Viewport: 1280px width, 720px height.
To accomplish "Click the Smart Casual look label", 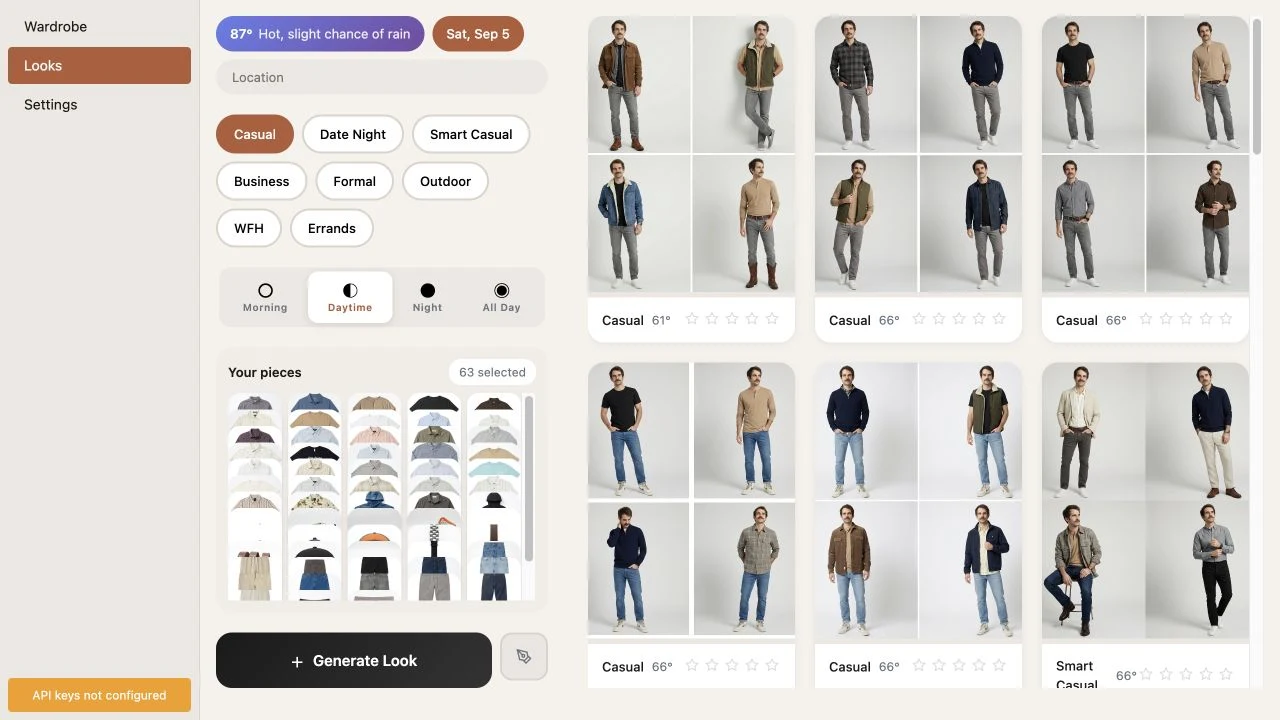I will pos(1076,675).
